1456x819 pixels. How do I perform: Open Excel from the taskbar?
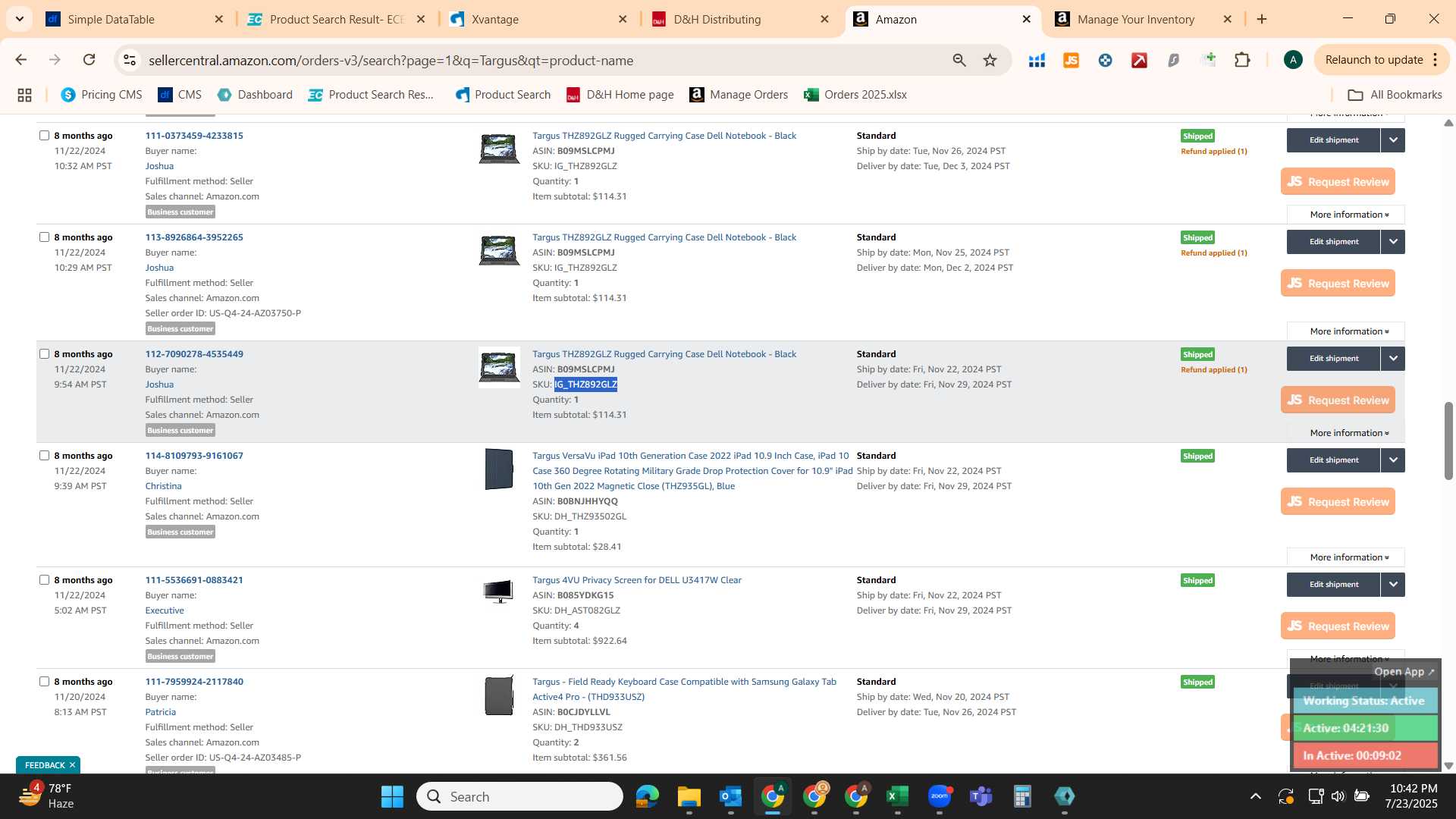897,796
